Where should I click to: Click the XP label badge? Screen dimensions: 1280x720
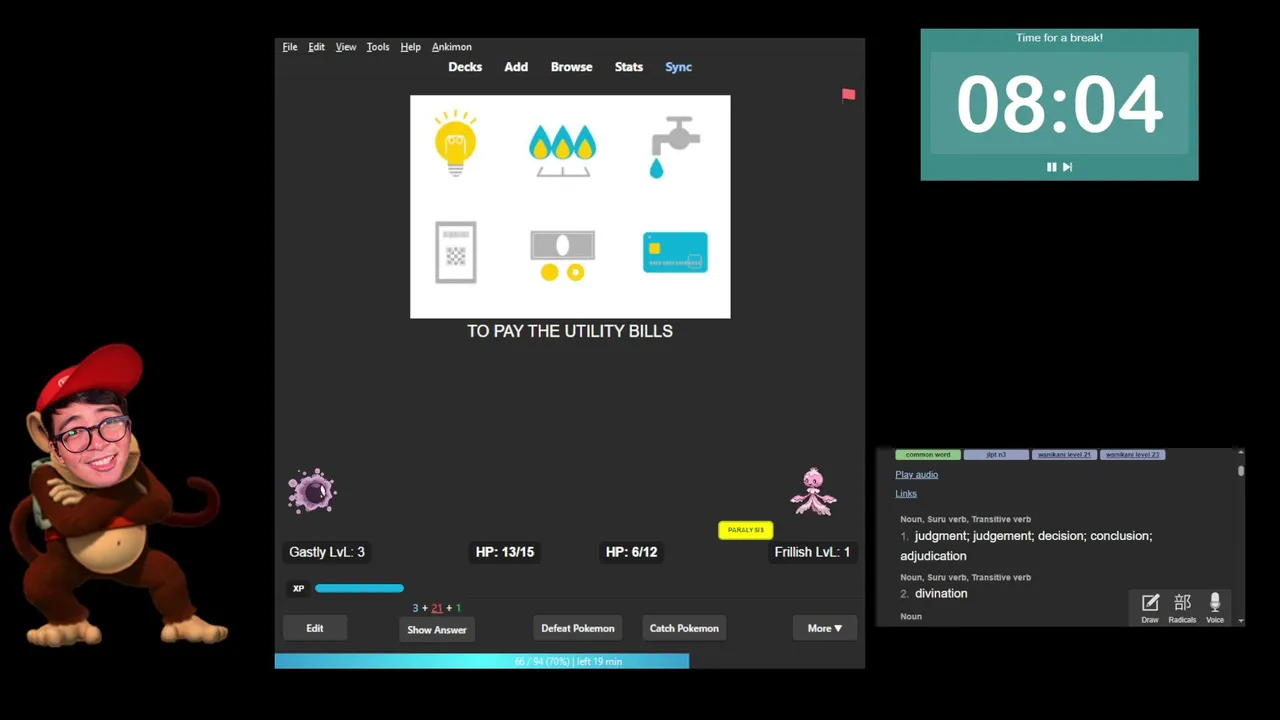point(298,588)
